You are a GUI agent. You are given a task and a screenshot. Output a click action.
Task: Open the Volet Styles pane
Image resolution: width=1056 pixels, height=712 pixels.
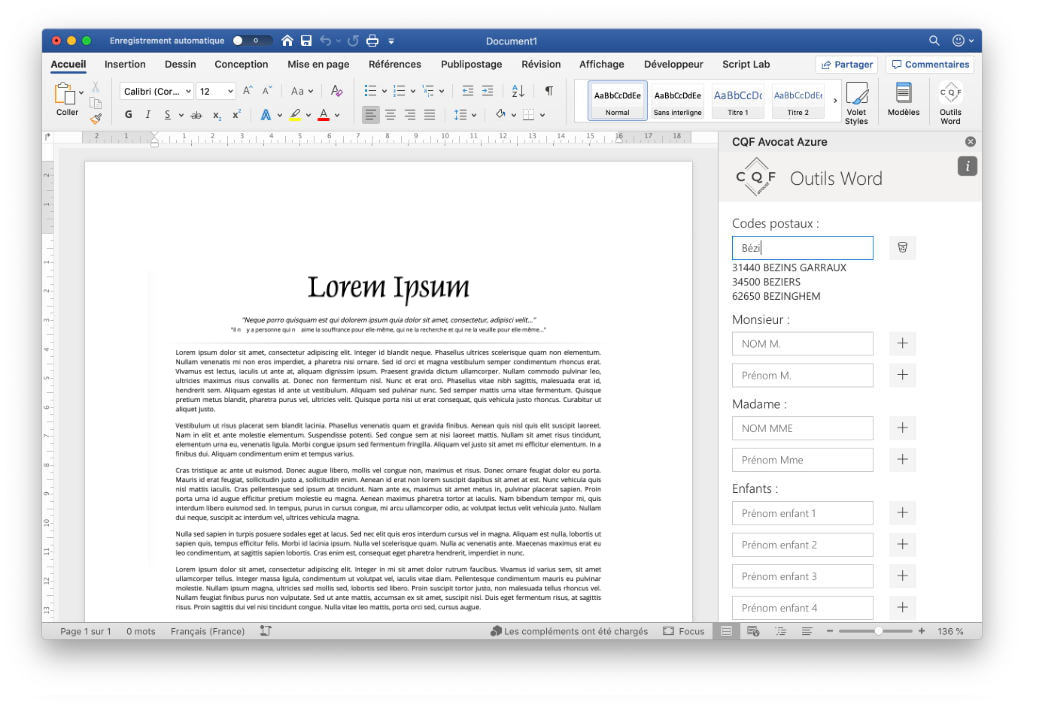(856, 102)
